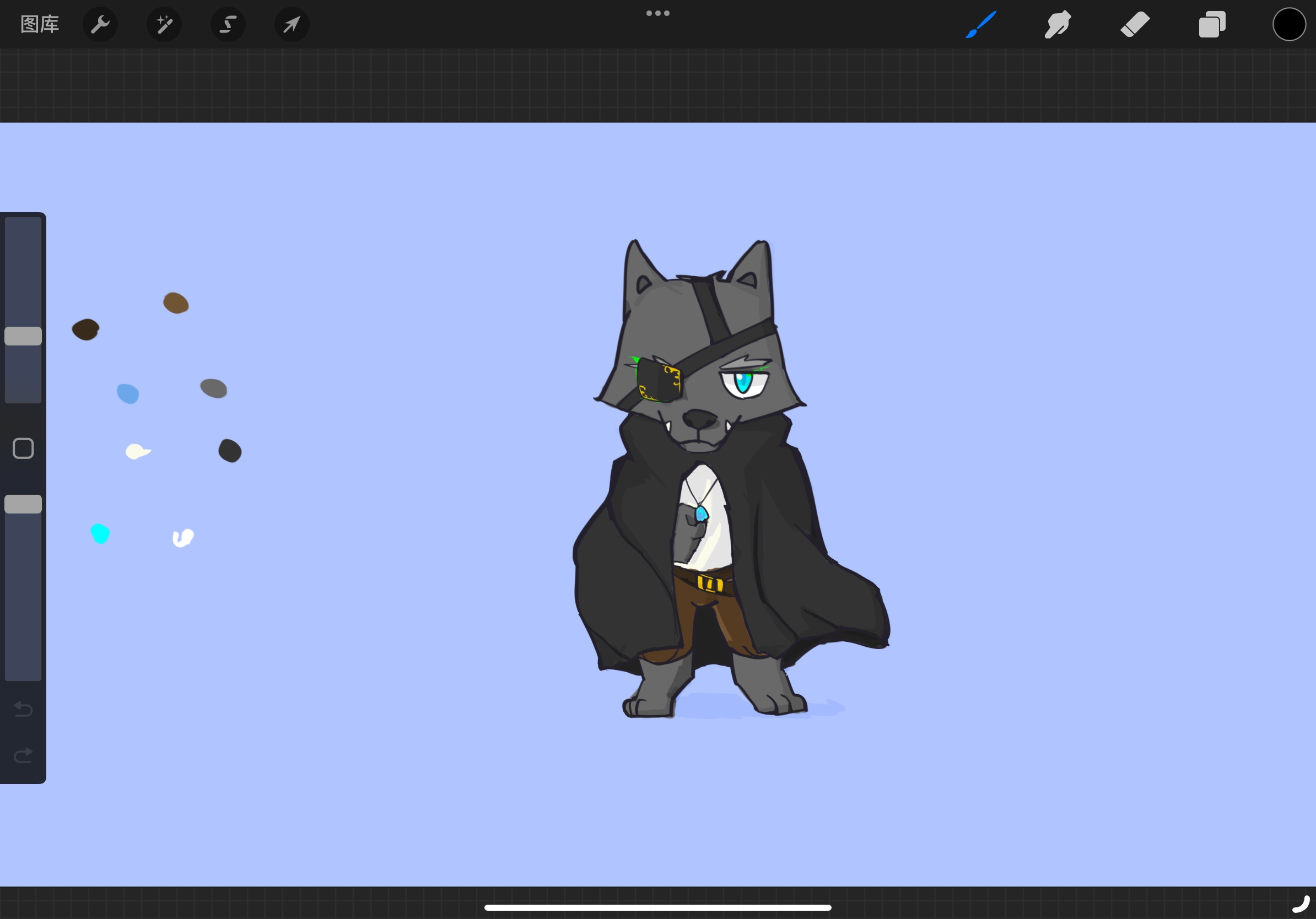Open the Adjustments magic wand menu
1316x919 pixels.
point(164,24)
